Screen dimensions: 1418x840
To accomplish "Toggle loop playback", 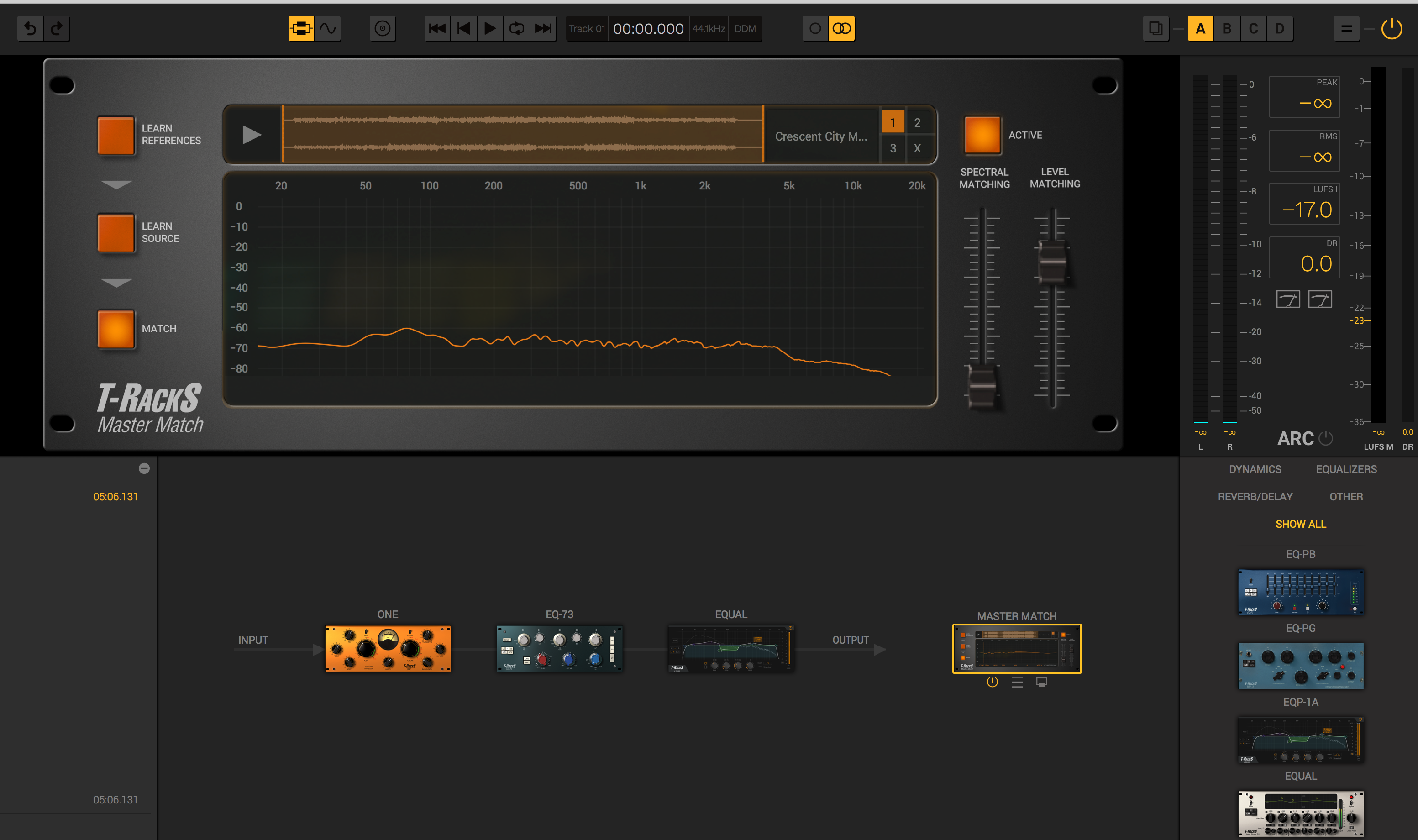I will (516, 28).
